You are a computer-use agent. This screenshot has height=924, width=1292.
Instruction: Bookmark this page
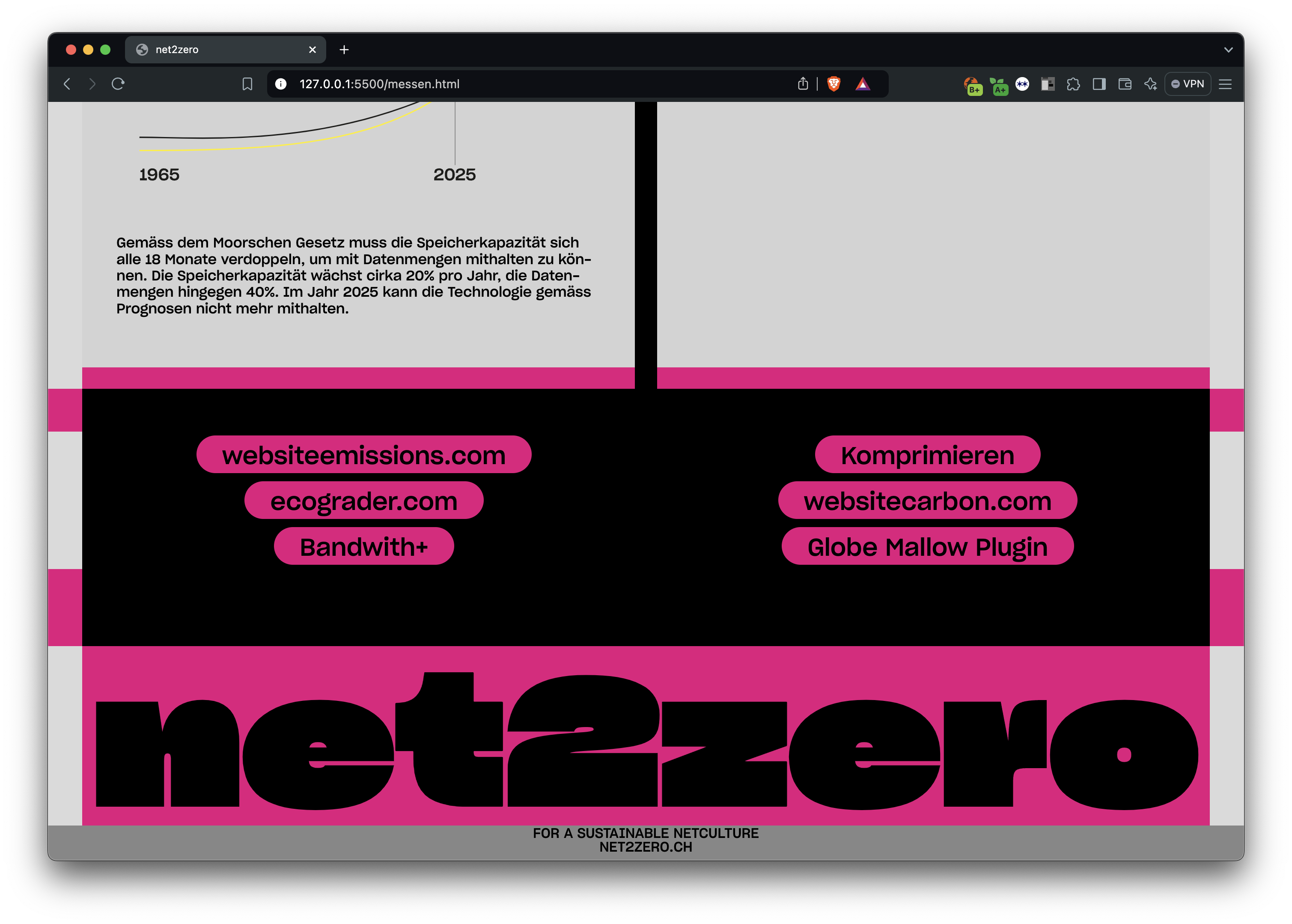(247, 84)
